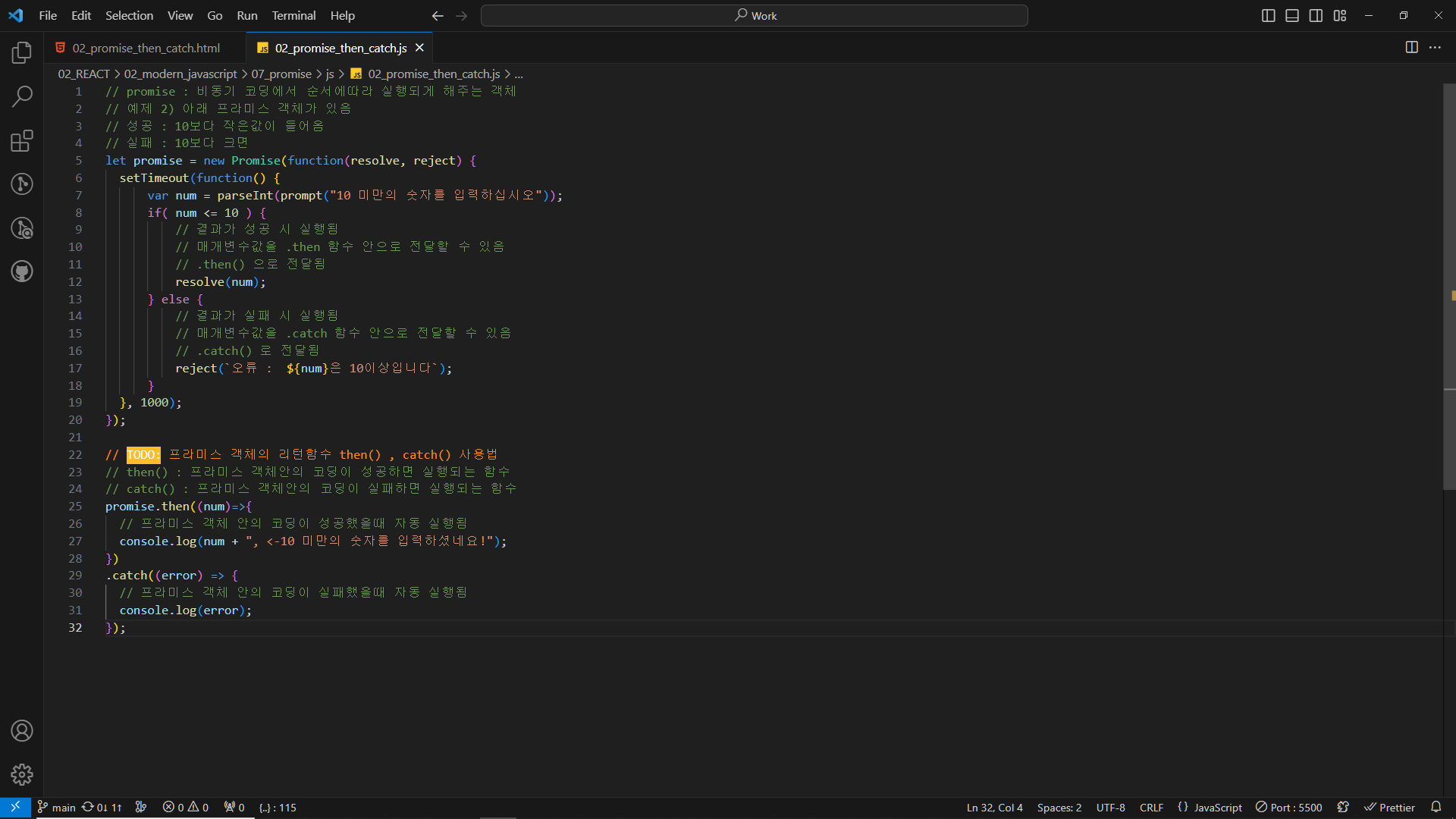This screenshot has height=819, width=1456.
Task: Open the Explorer view in activity bar
Action: pos(22,52)
